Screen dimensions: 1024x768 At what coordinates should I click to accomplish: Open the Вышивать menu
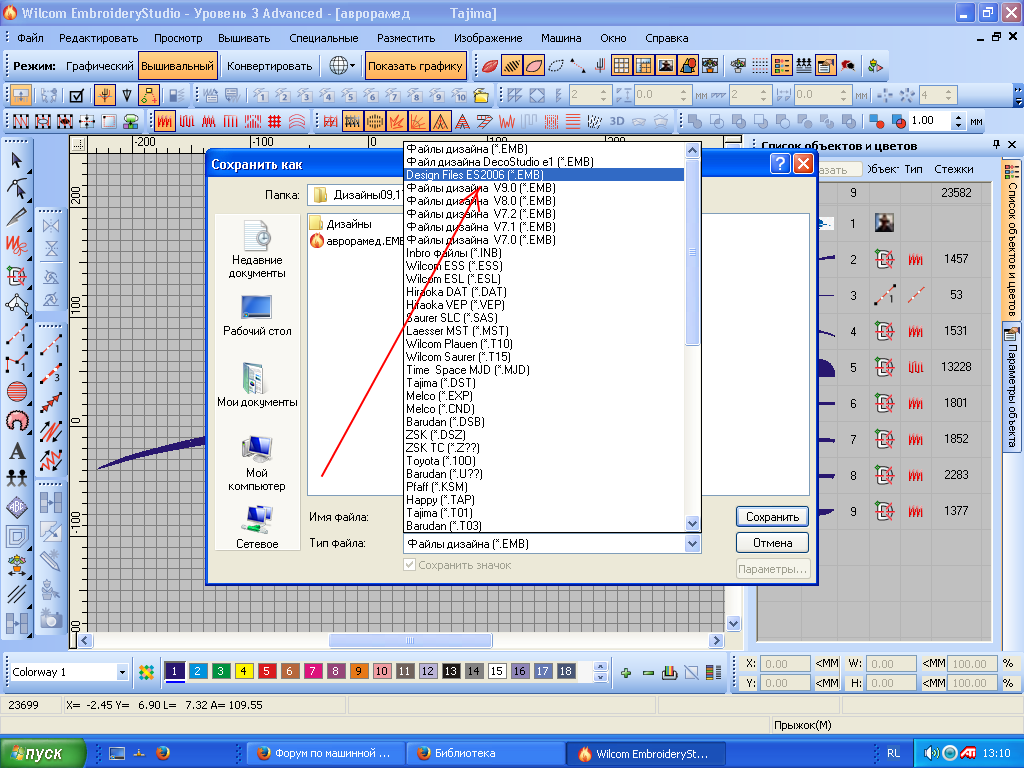[244, 38]
